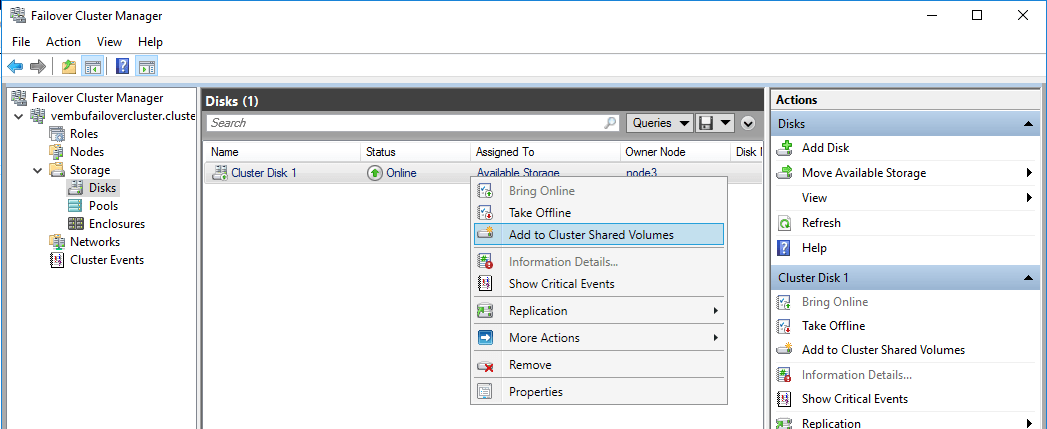This screenshot has width=1047, height=429.
Task: Expand the View submenu arrow in Actions
Action: coord(1029,198)
